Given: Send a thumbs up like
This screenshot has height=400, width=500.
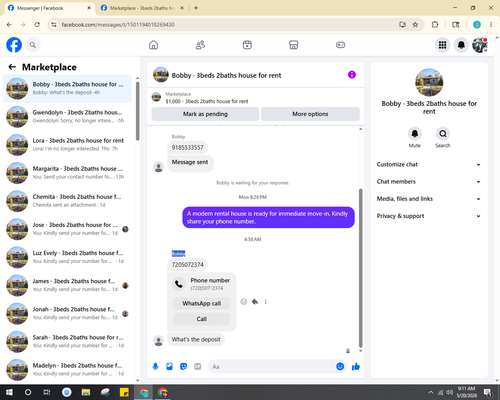Looking at the screenshot, I should [356, 367].
